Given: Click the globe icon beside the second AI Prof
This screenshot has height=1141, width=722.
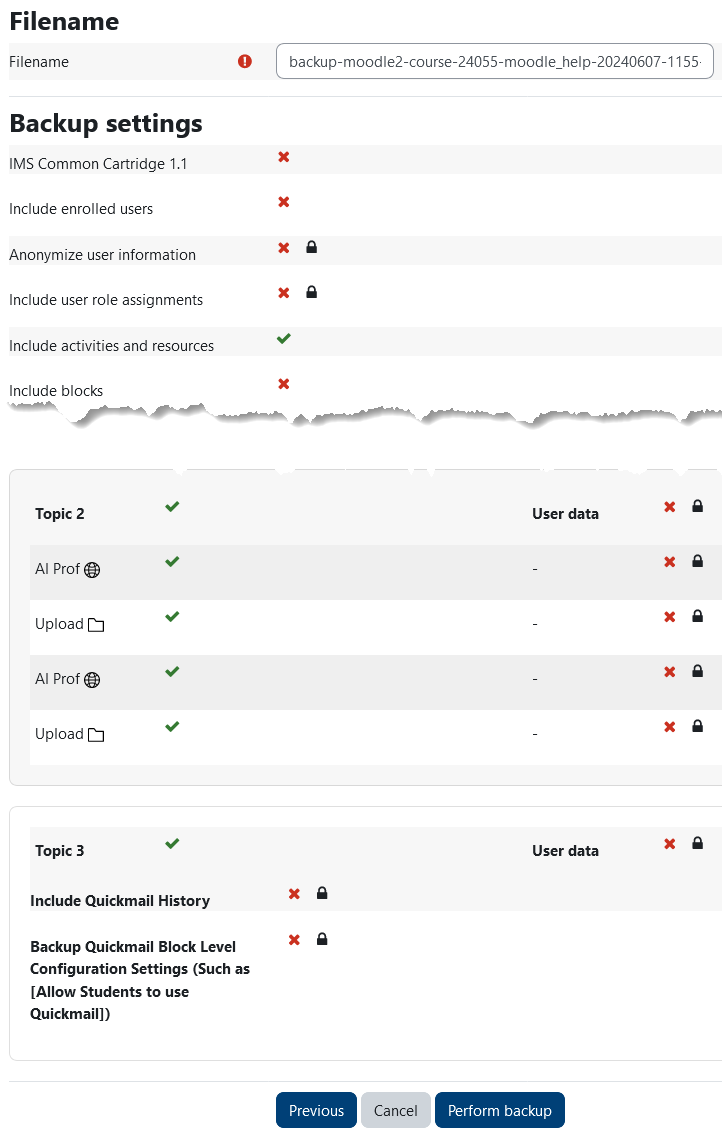Looking at the screenshot, I should (x=92, y=680).
